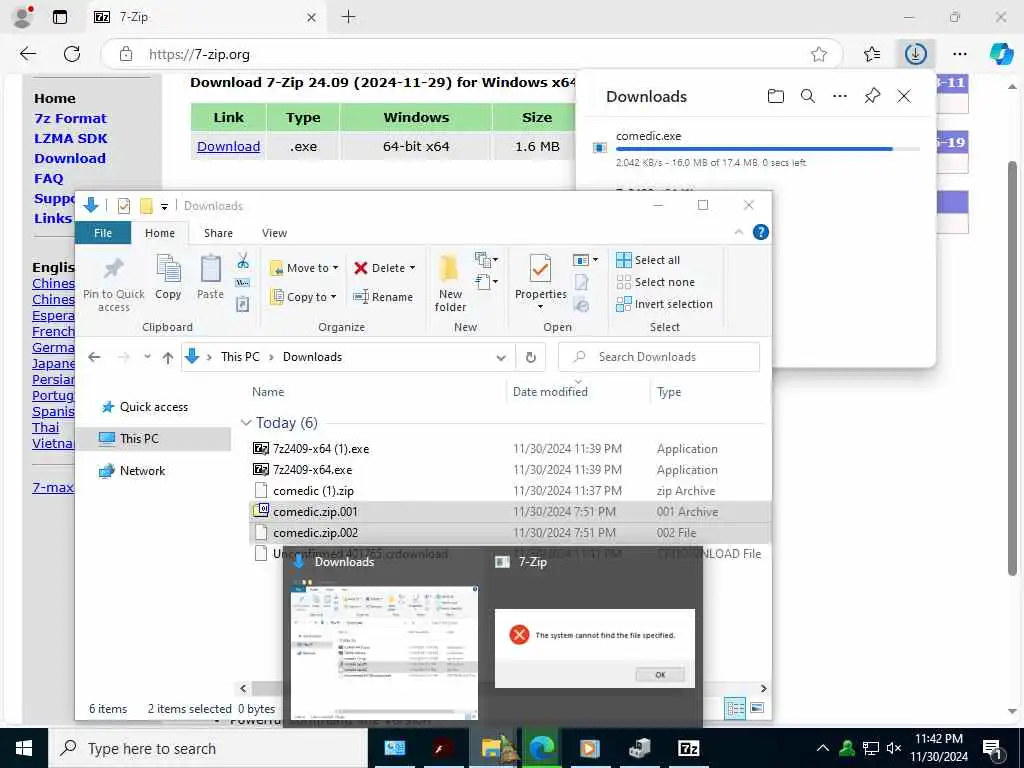Open Copilot icon in Edge toolbar
This screenshot has height=768, width=1024.
click(1001, 54)
